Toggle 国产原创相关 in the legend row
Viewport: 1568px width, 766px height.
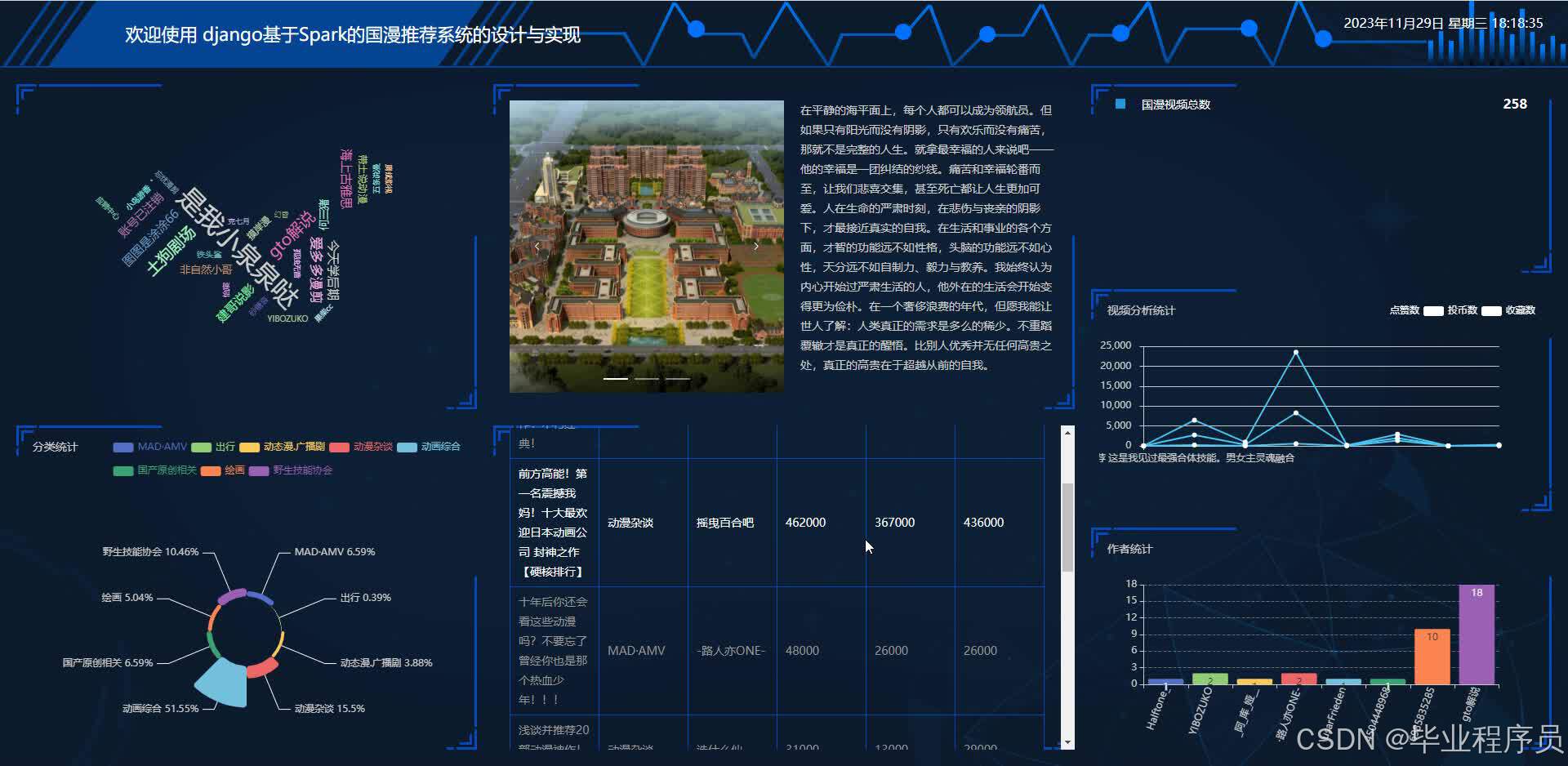pos(154,470)
